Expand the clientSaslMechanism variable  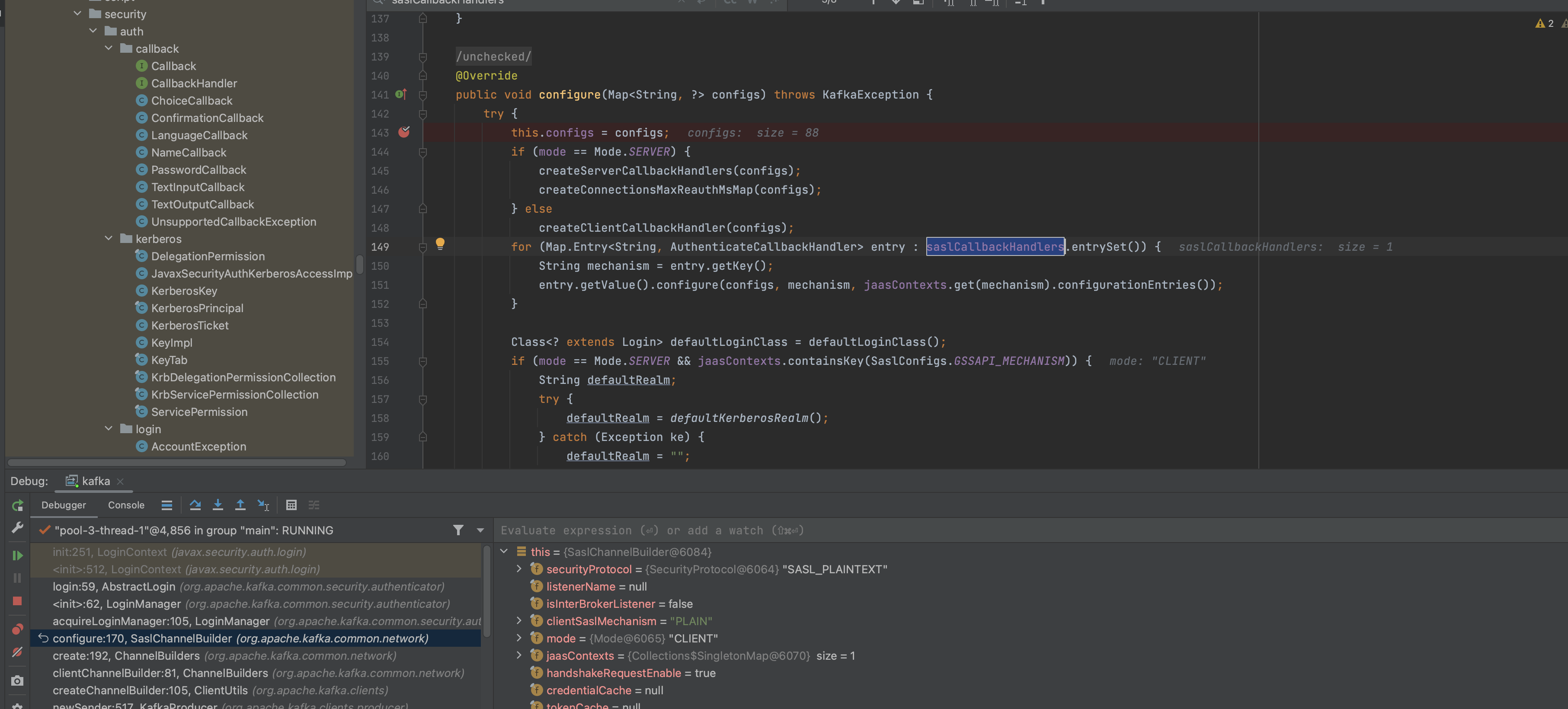[518, 621]
